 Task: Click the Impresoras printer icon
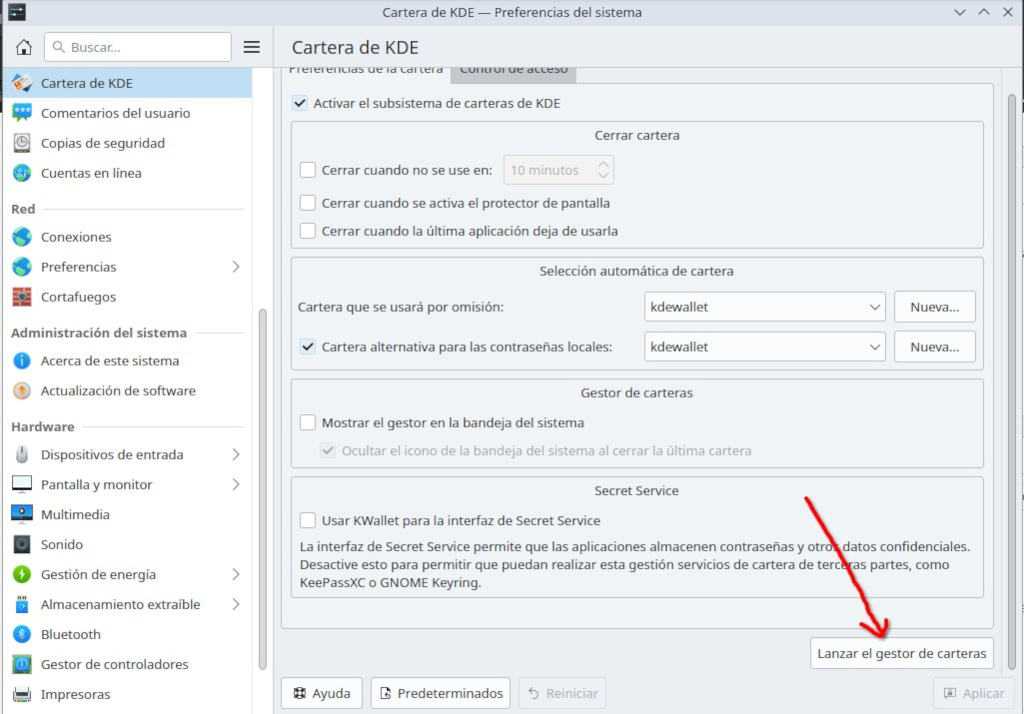[22, 694]
